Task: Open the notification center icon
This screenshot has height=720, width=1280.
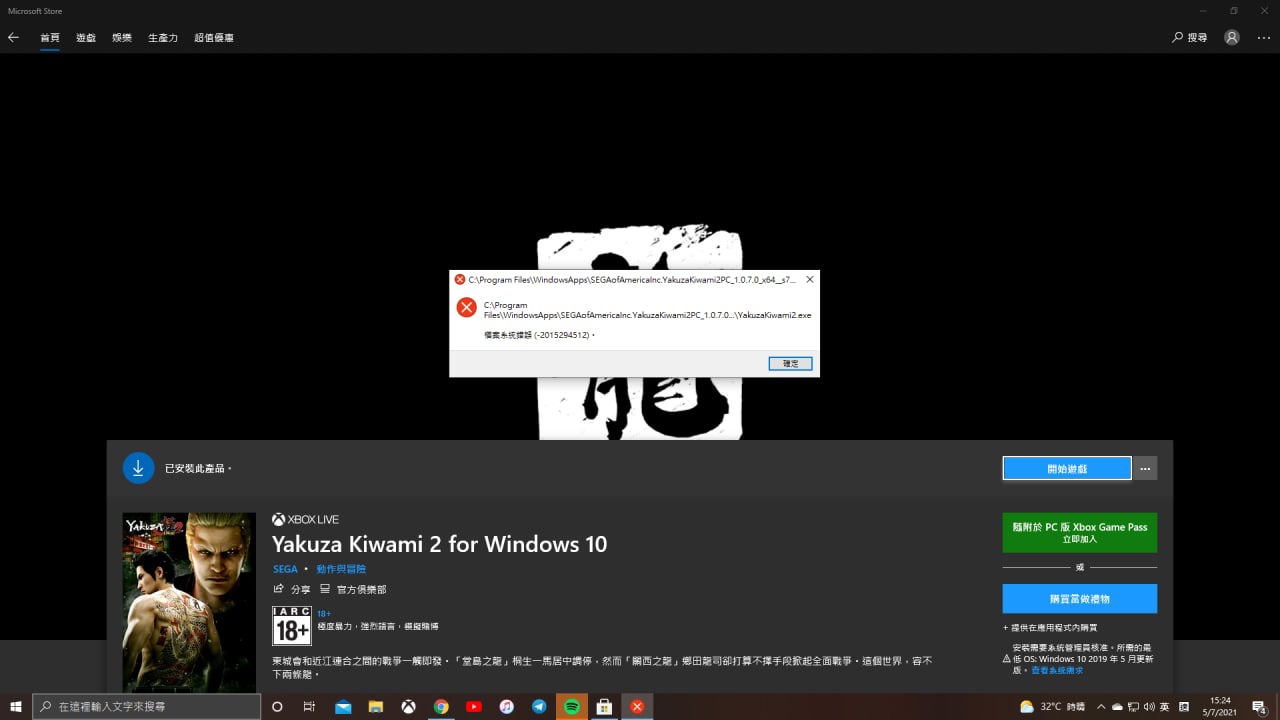Action: pos(1259,706)
